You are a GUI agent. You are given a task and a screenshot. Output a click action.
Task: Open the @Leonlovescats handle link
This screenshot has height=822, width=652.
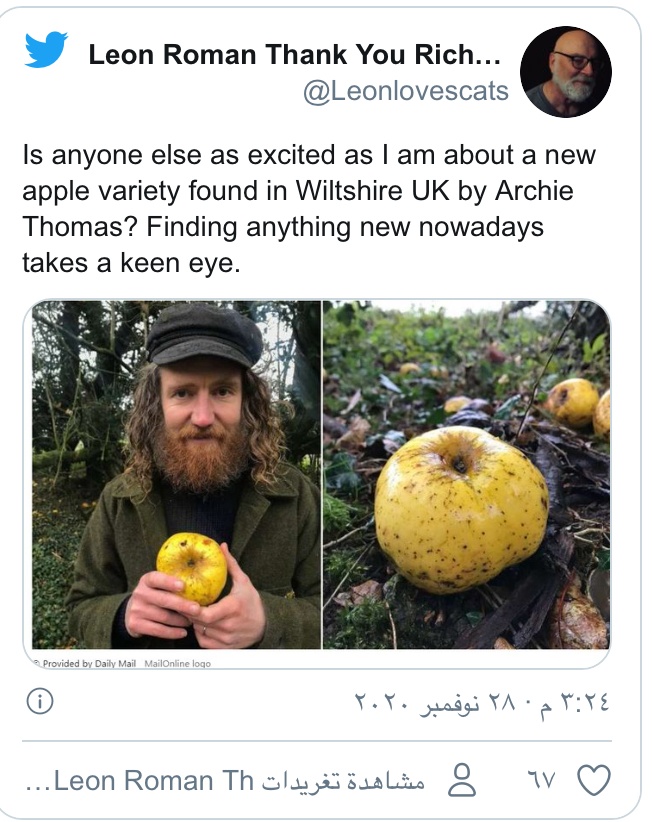[406, 91]
